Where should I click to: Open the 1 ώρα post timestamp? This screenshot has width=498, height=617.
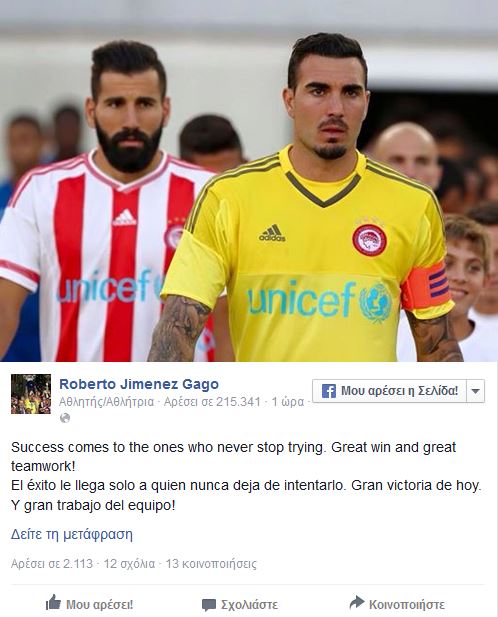[288, 402]
